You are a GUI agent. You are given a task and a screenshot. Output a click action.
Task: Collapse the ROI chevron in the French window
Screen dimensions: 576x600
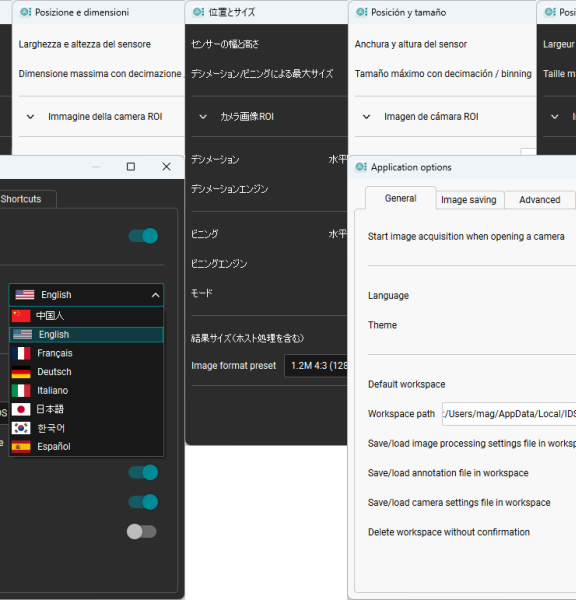click(x=555, y=117)
